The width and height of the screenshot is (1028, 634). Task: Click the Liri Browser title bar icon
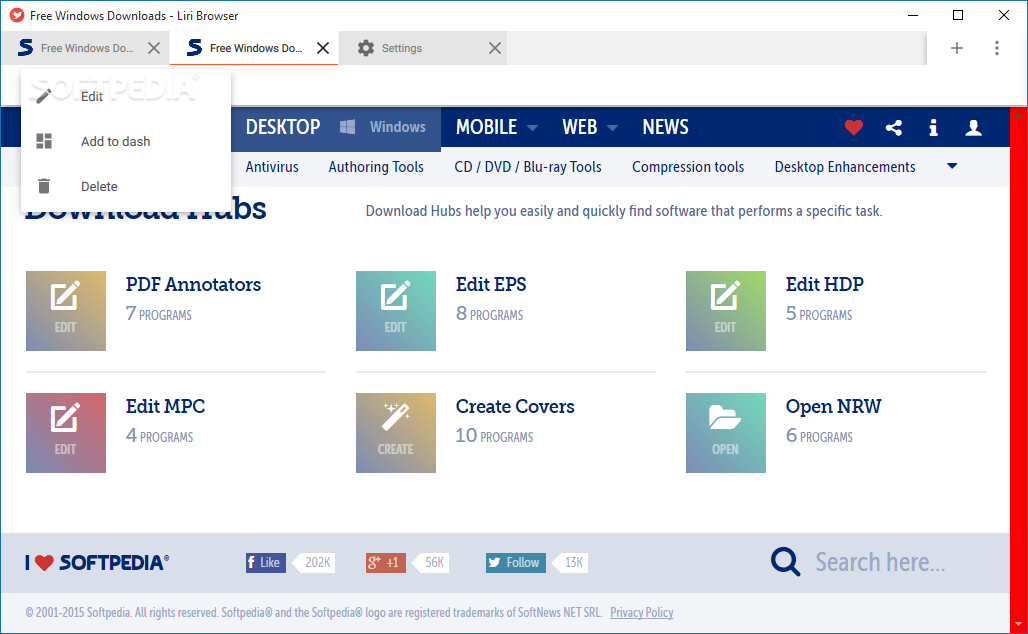click(17, 15)
